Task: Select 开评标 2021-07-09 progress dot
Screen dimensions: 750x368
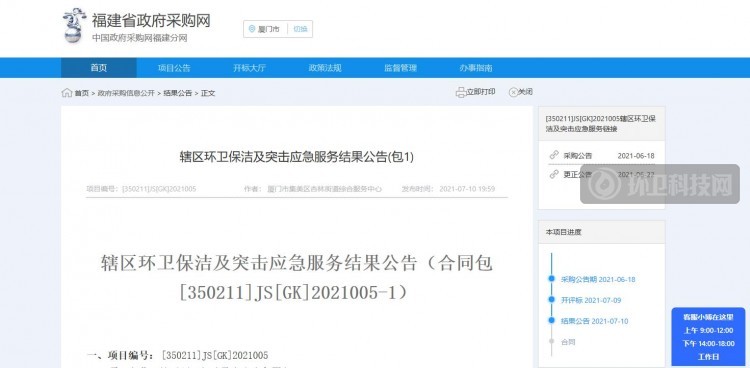Action: pyautogui.click(x=551, y=300)
